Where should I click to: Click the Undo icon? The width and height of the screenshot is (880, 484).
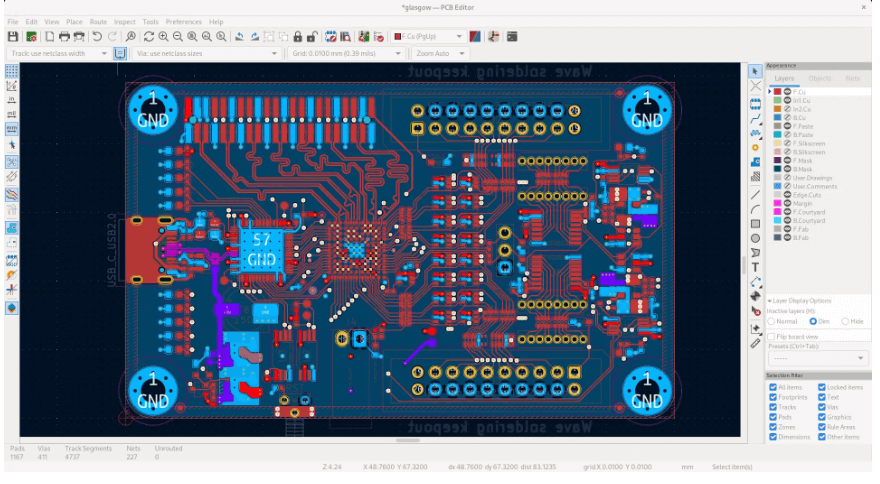97,36
